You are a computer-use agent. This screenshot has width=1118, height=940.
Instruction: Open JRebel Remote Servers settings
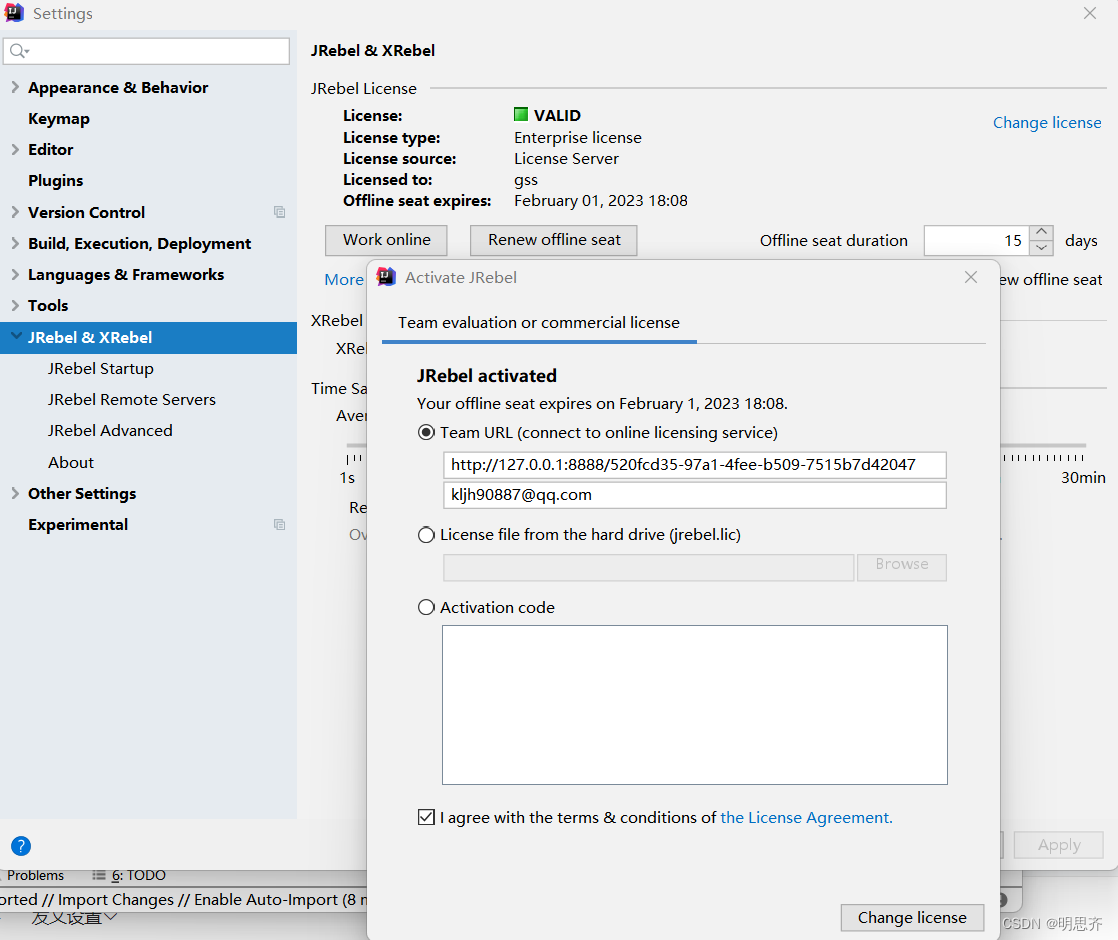[131, 399]
